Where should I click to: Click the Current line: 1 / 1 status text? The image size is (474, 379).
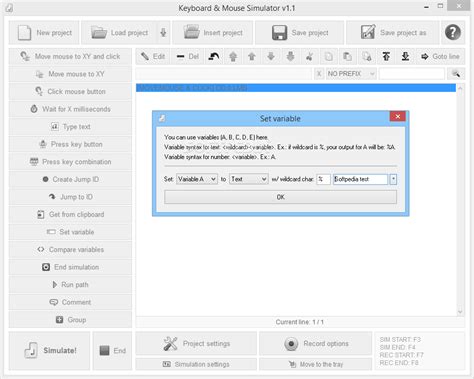(299, 322)
